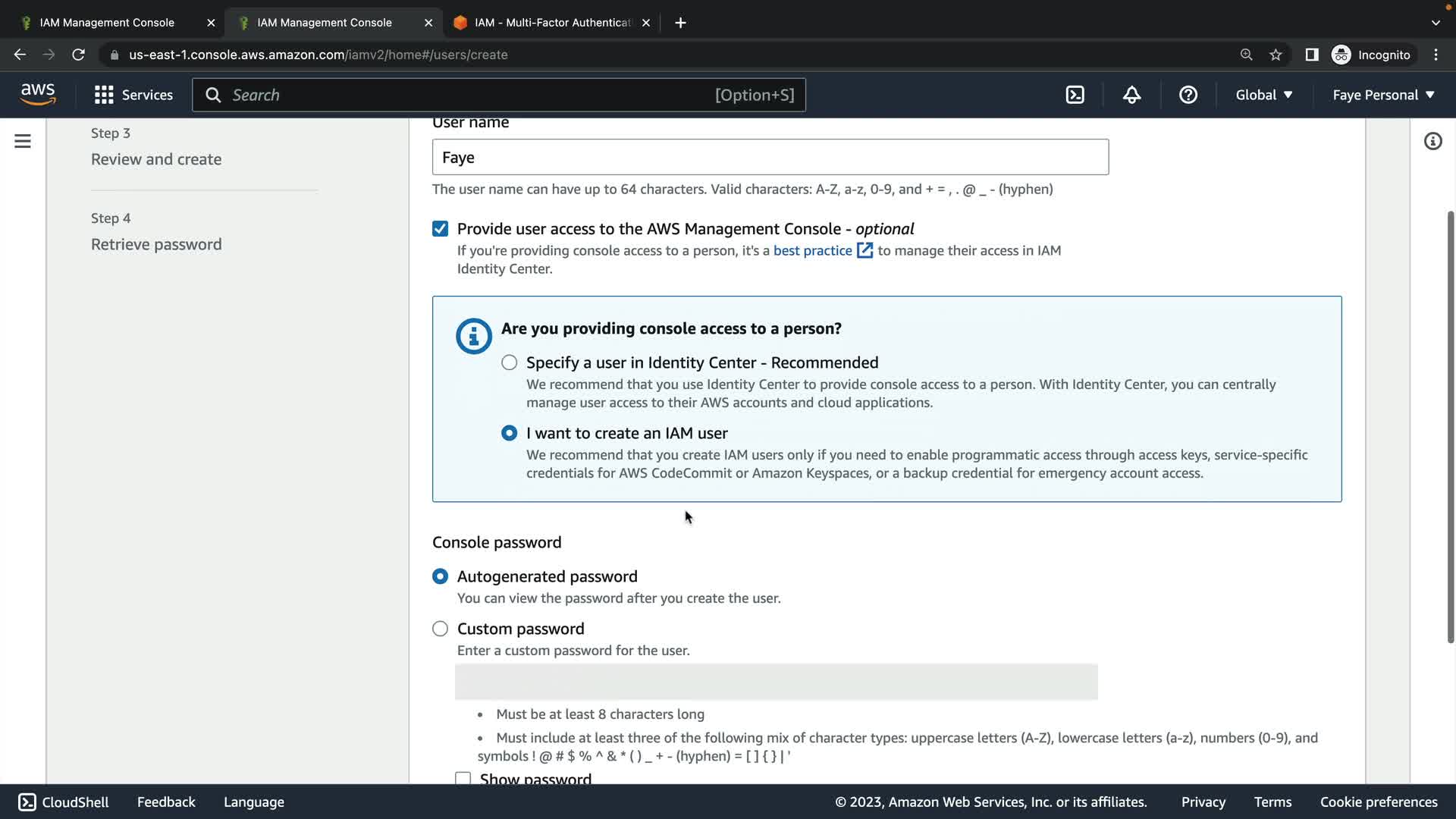
Task: Expand the Global region dropdown
Action: 1263,95
